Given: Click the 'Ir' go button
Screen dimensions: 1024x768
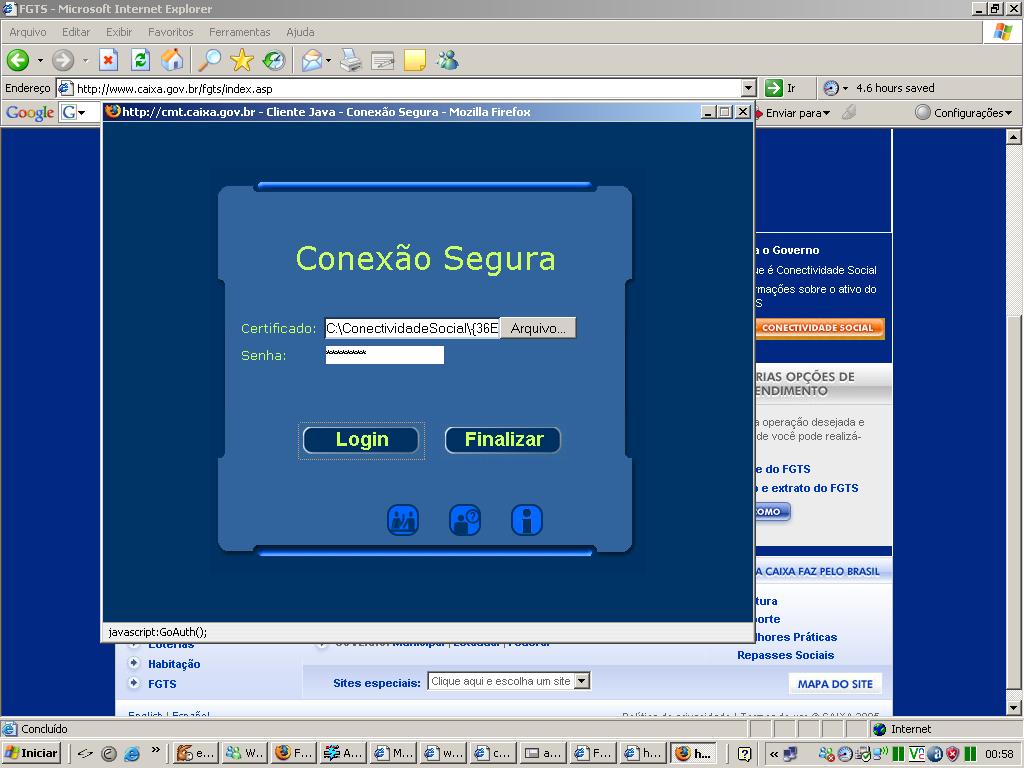Looking at the screenshot, I should 781,88.
